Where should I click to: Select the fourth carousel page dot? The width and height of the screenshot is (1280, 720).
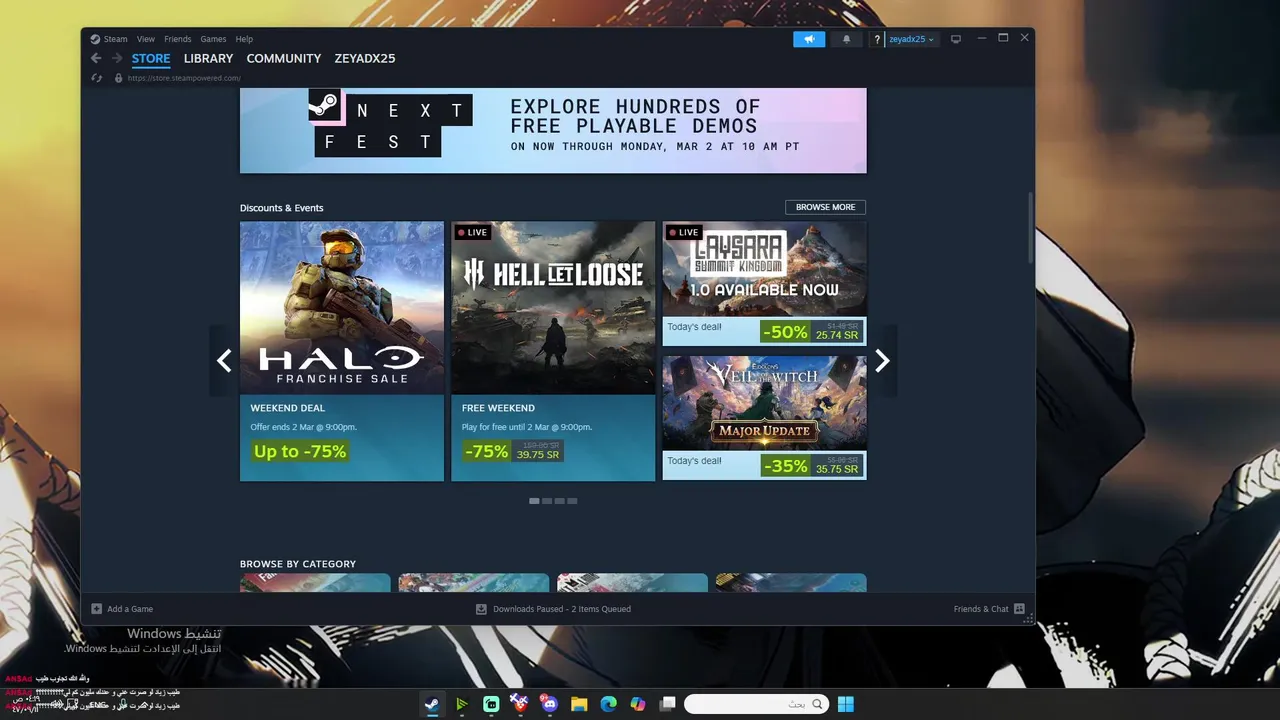(x=572, y=501)
